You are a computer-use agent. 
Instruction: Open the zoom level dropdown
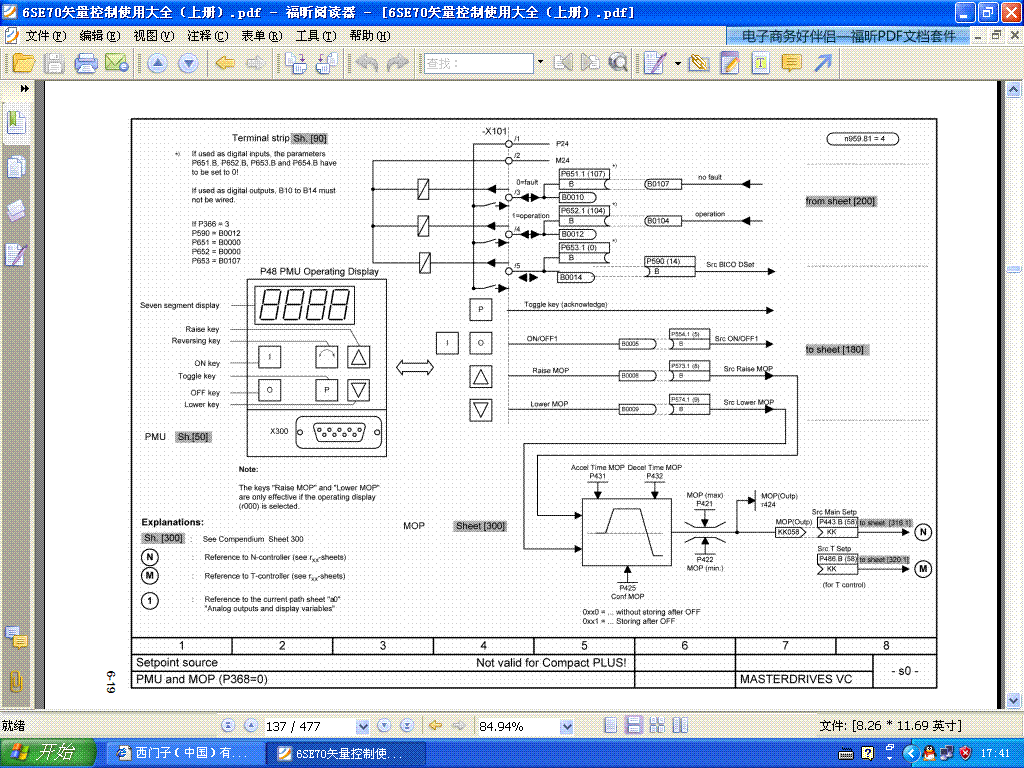[x=567, y=726]
